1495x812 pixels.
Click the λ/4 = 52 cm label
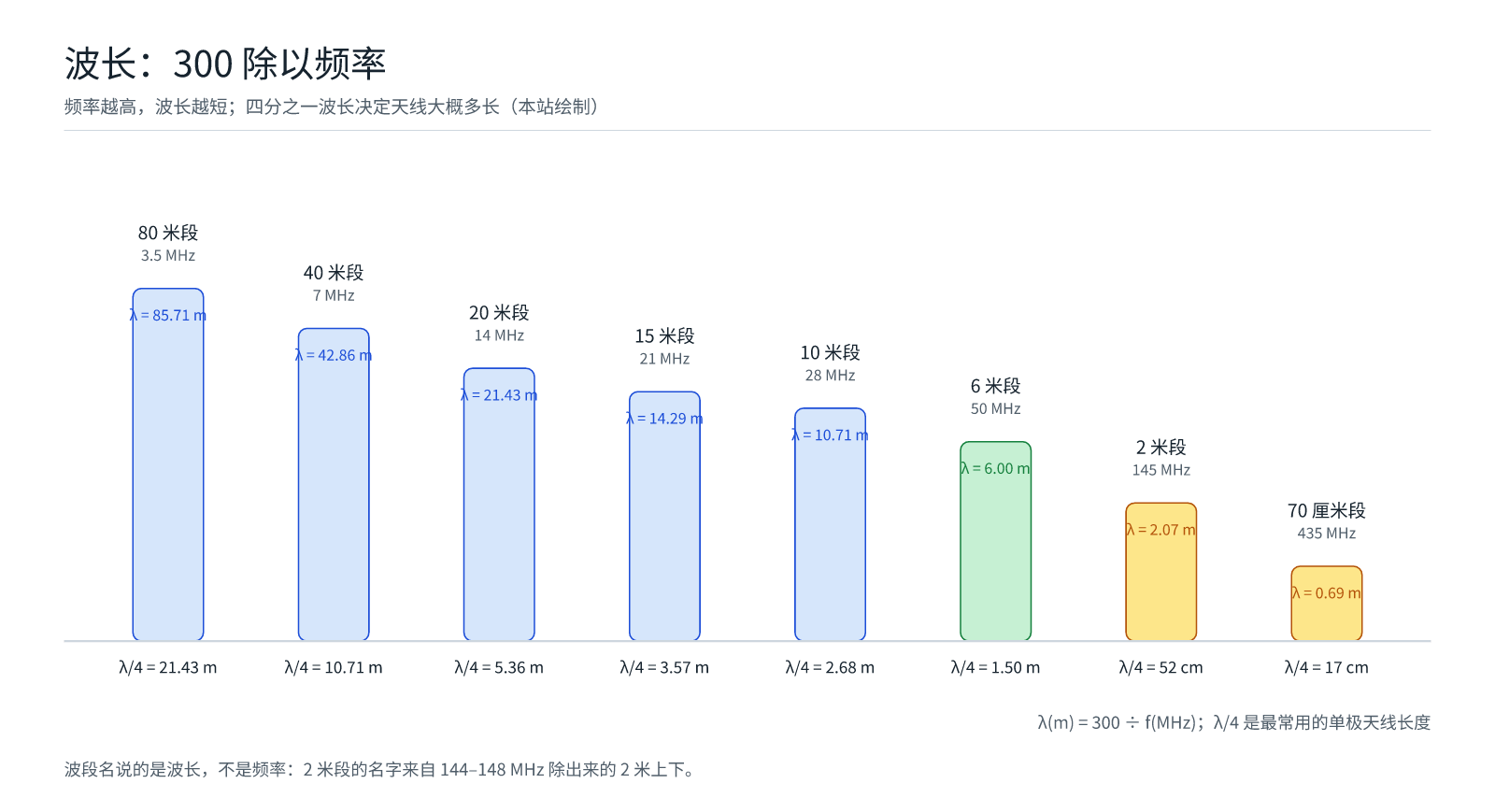point(1161,667)
